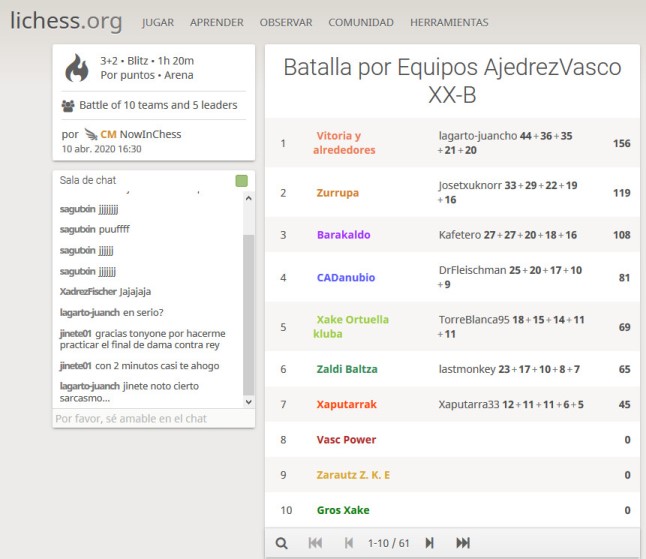Open NowInChess user profile
The height and width of the screenshot is (559, 646).
tap(149, 134)
